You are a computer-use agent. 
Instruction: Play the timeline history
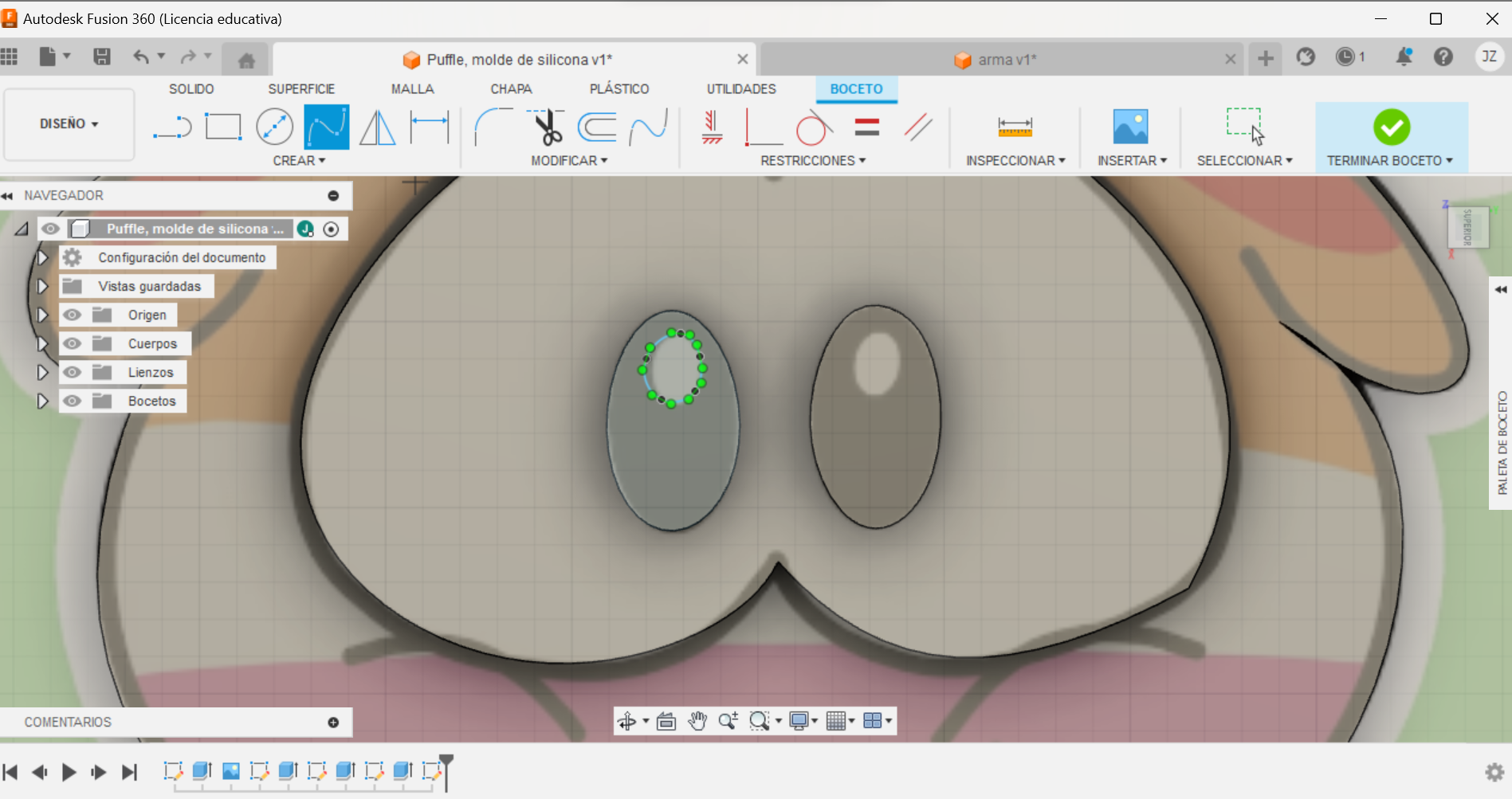[69, 772]
